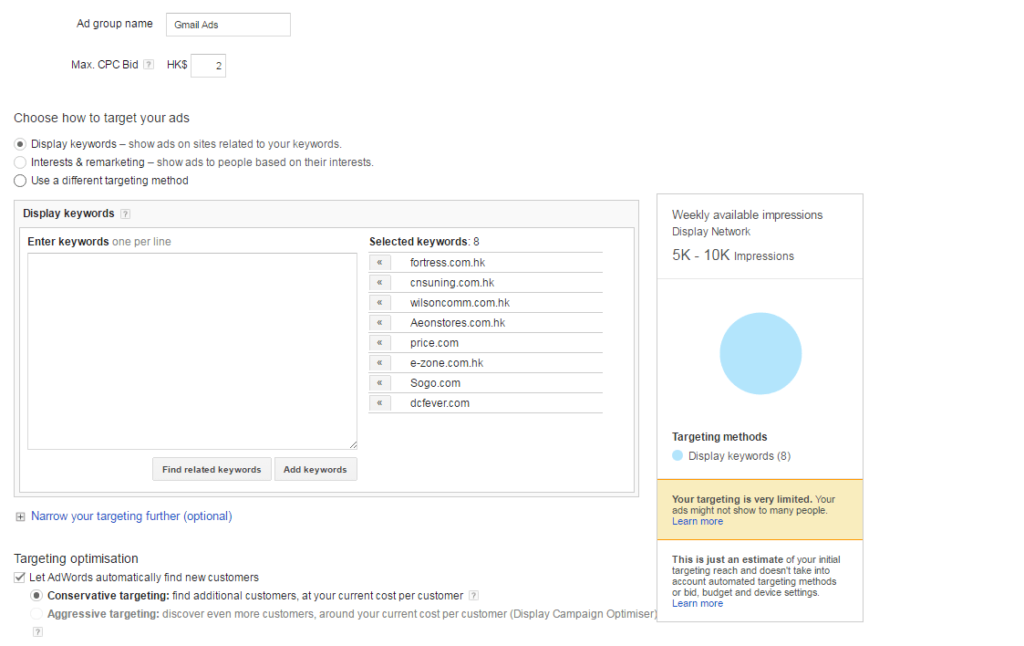1024x646 pixels.
Task: Click Add keywords button
Action: [x=315, y=470]
